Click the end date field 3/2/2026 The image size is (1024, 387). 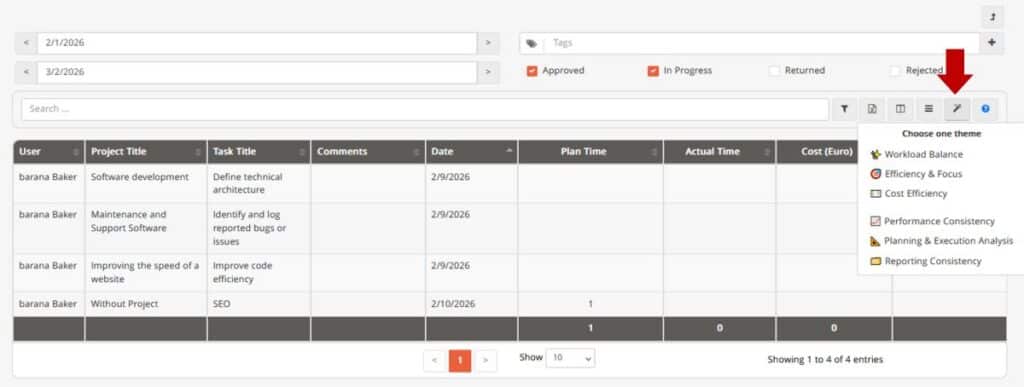257,72
